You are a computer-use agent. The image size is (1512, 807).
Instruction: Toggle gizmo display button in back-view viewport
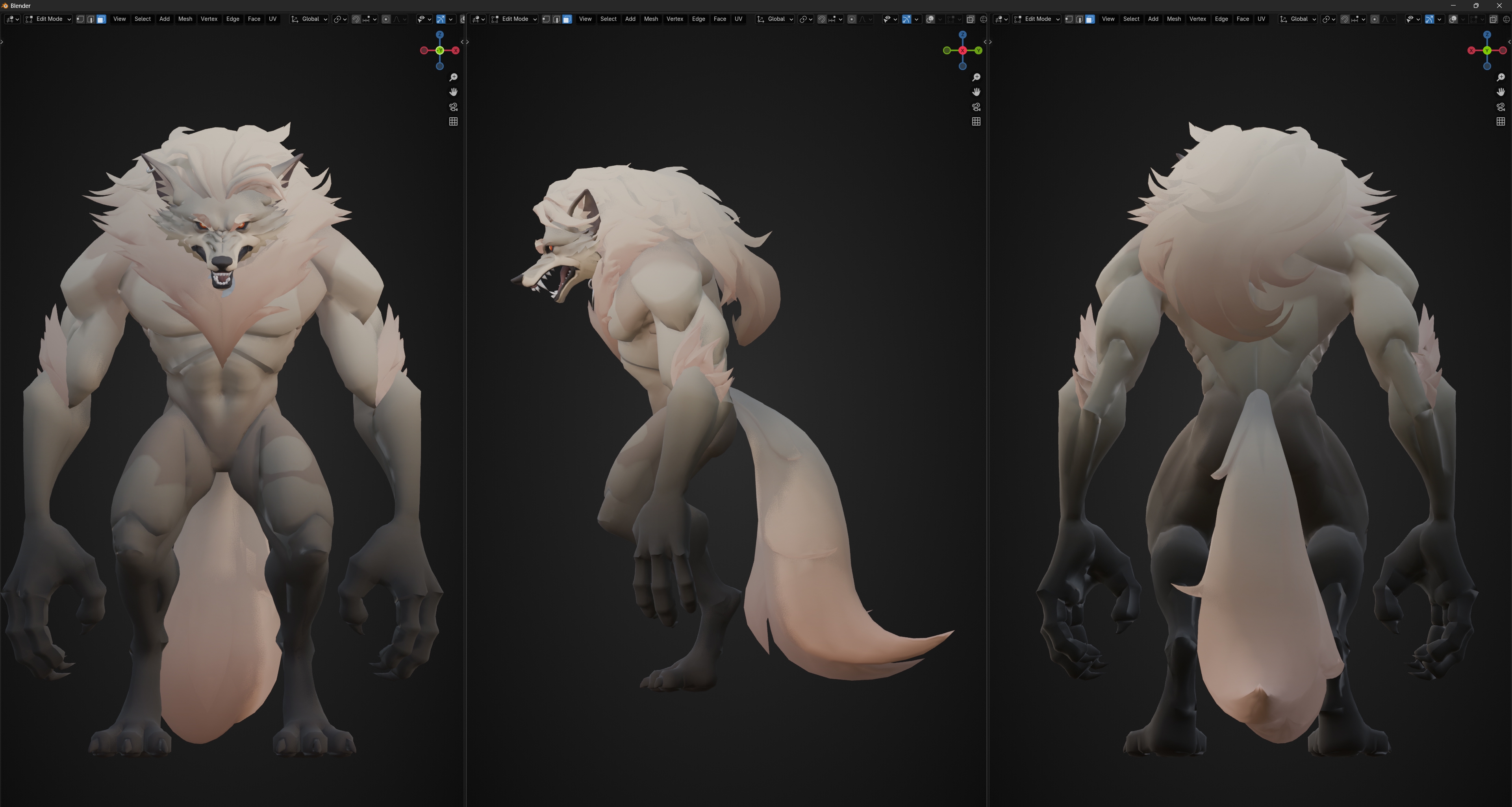1429,19
